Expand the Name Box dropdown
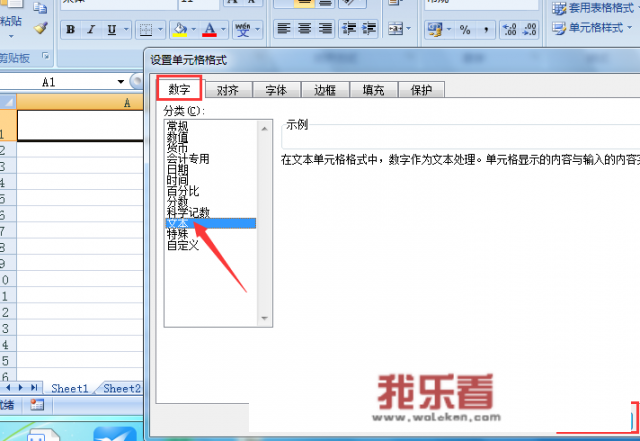The image size is (640, 441). [x=120, y=82]
